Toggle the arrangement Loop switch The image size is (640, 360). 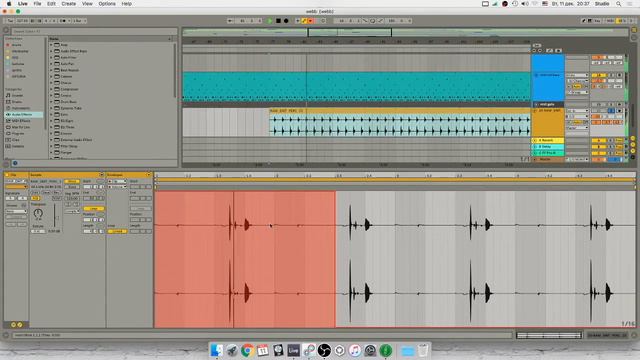coord(373,21)
